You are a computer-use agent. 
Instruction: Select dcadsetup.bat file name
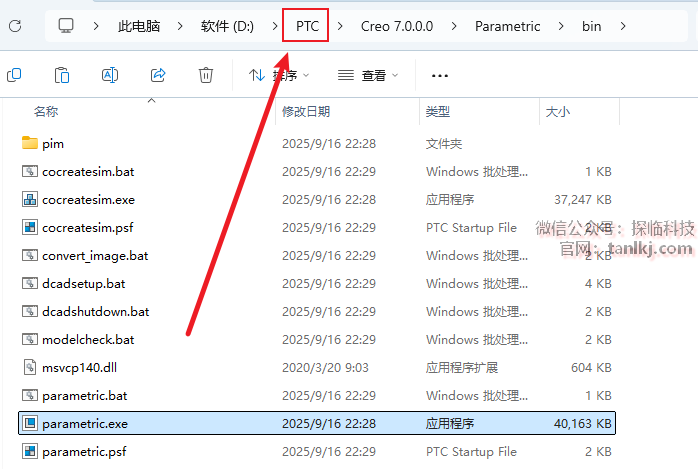84,283
